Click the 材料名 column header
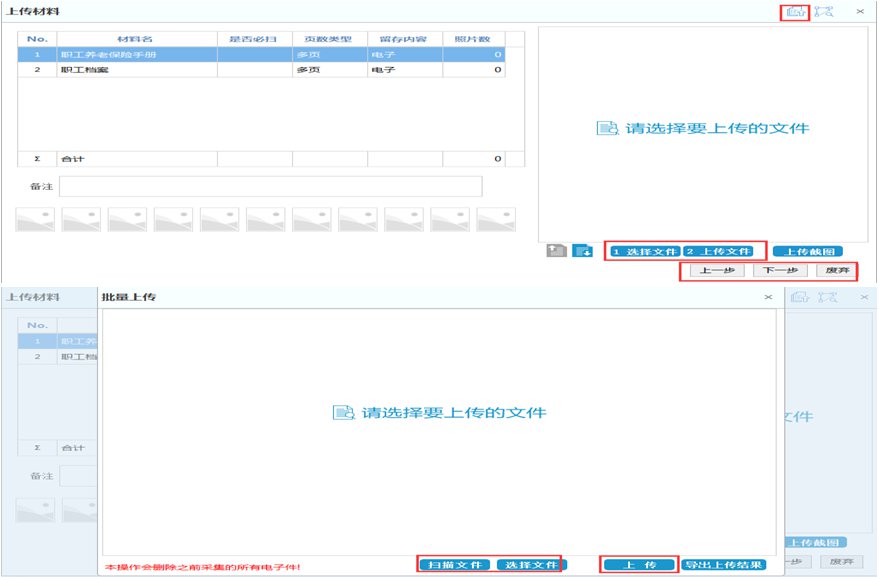Image resolution: width=879 pixels, height=577 pixels. [x=137, y=39]
